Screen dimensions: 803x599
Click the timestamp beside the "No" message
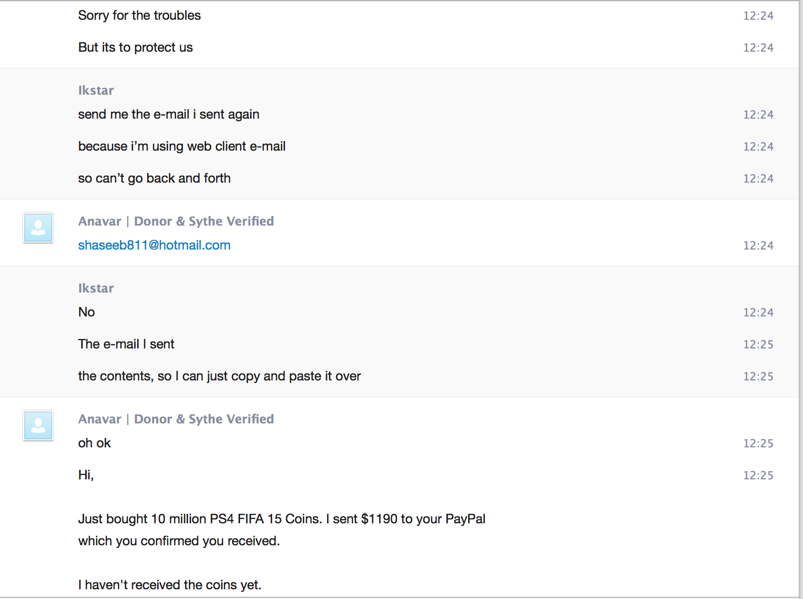click(758, 313)
